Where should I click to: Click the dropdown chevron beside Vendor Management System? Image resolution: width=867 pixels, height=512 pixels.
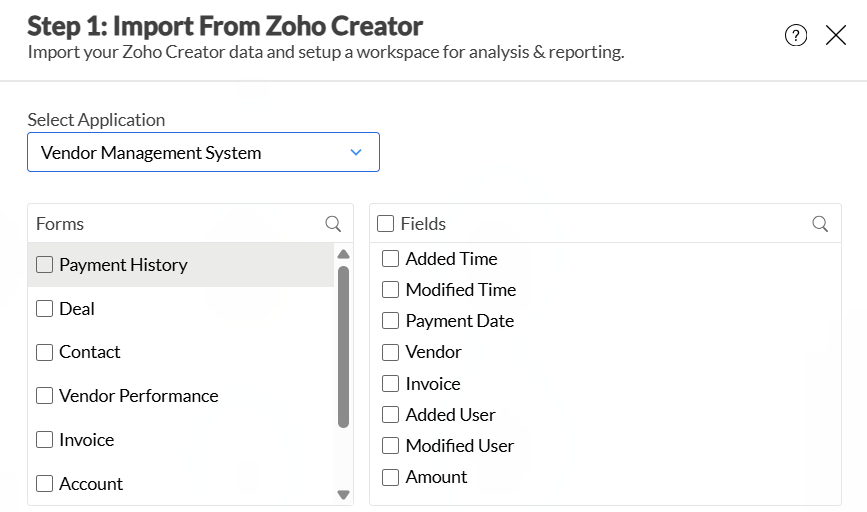coord(356,152)
